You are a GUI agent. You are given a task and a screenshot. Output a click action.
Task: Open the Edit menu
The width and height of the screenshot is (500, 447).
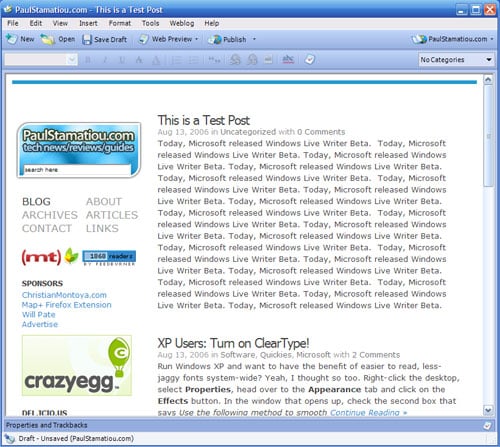[36, 23]
